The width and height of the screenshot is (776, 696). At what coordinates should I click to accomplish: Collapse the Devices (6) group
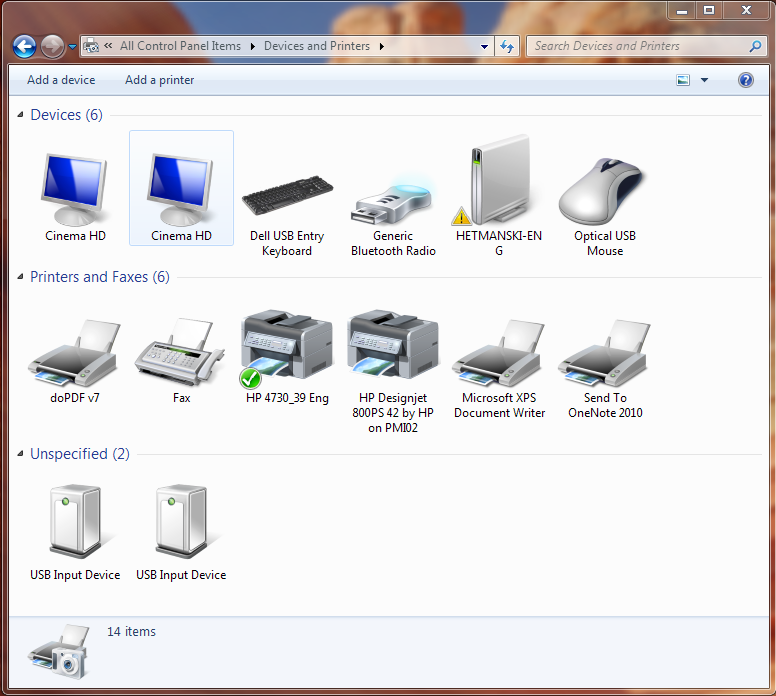point(20,115)
